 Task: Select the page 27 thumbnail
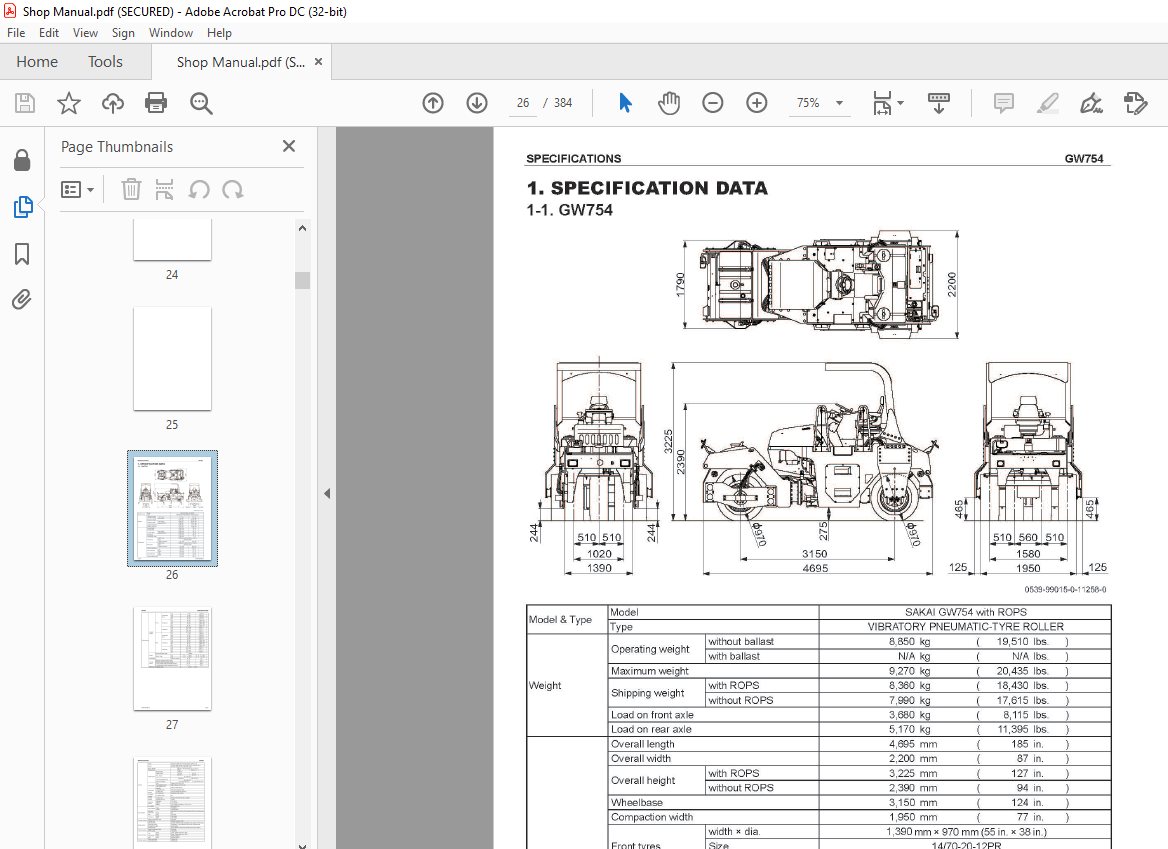(x=172, y=659)
